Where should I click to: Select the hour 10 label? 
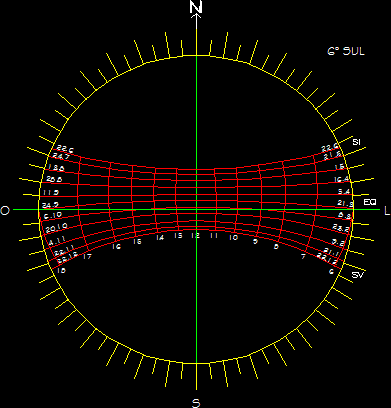233,238
